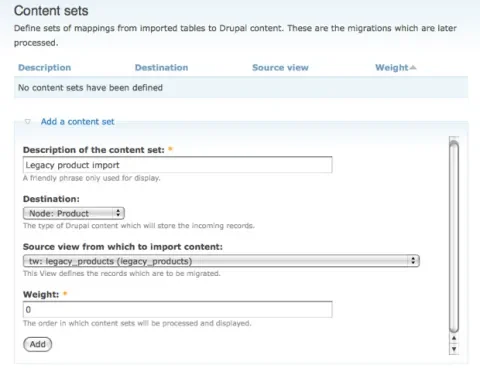Click the Description of the content set label

(x=94, y=150)
